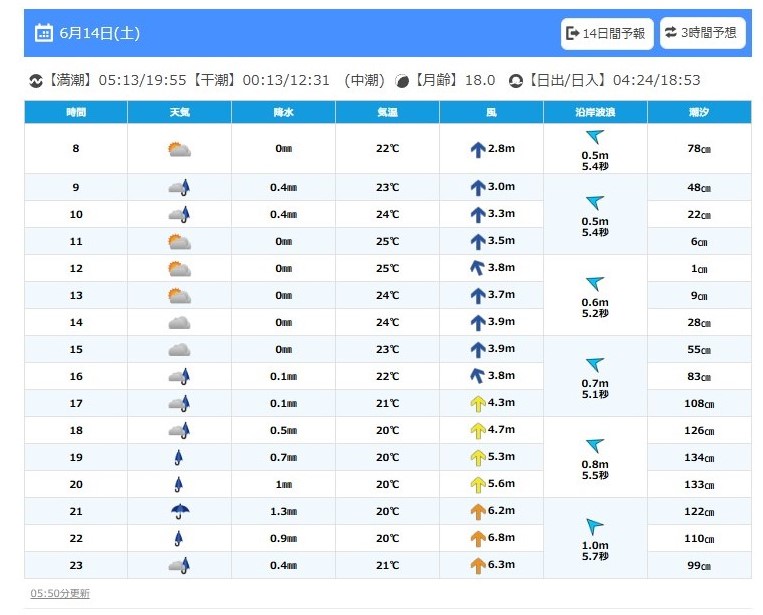Viewport: 763px width, 615px height.
Task: Click the 99cm tide value
Action: click(x=699, y=565)
